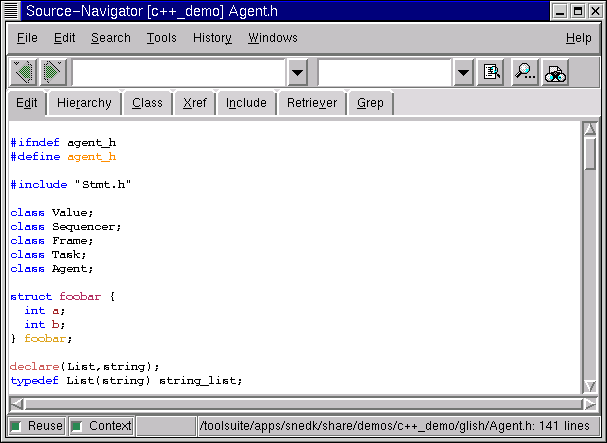
Task: Click the "#ifndef agent_h" line
Action: click(x=63, y=143)
